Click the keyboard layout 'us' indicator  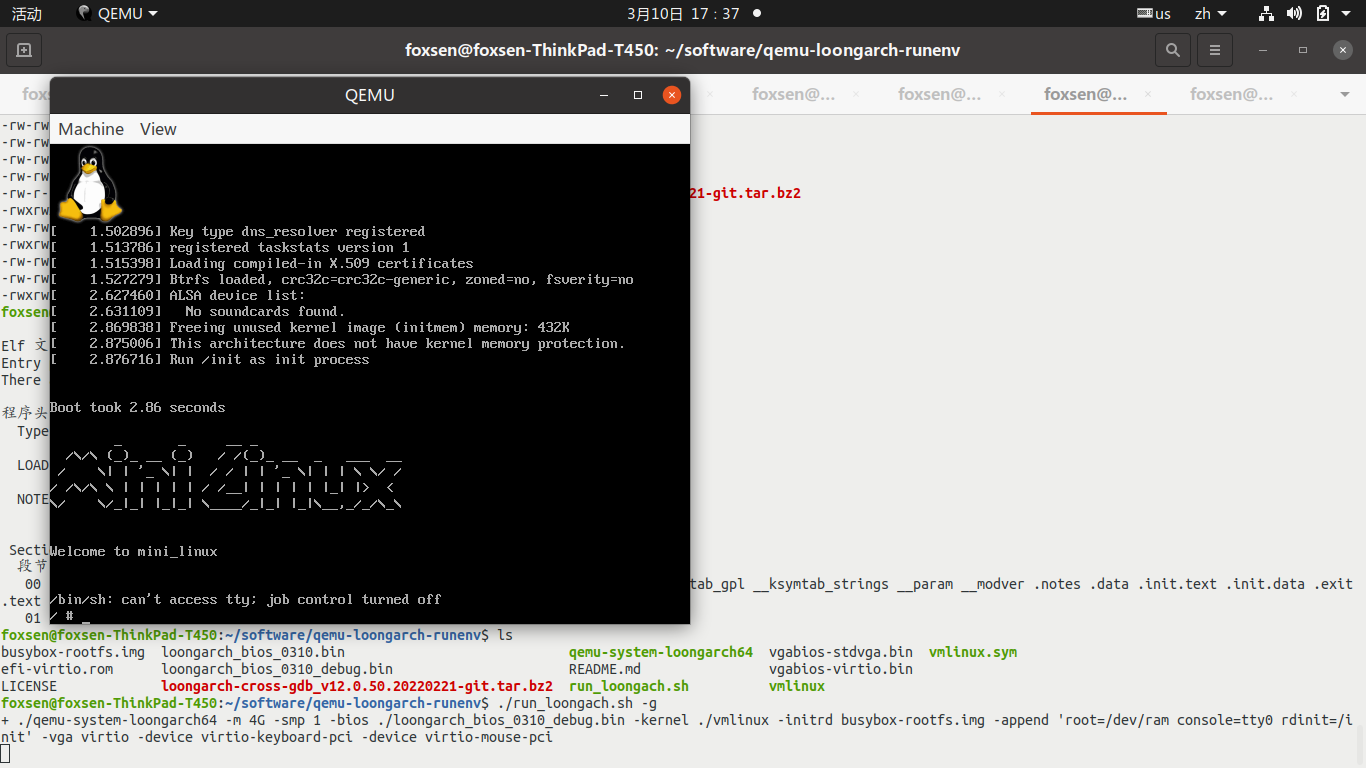(x=1154, y=14)
